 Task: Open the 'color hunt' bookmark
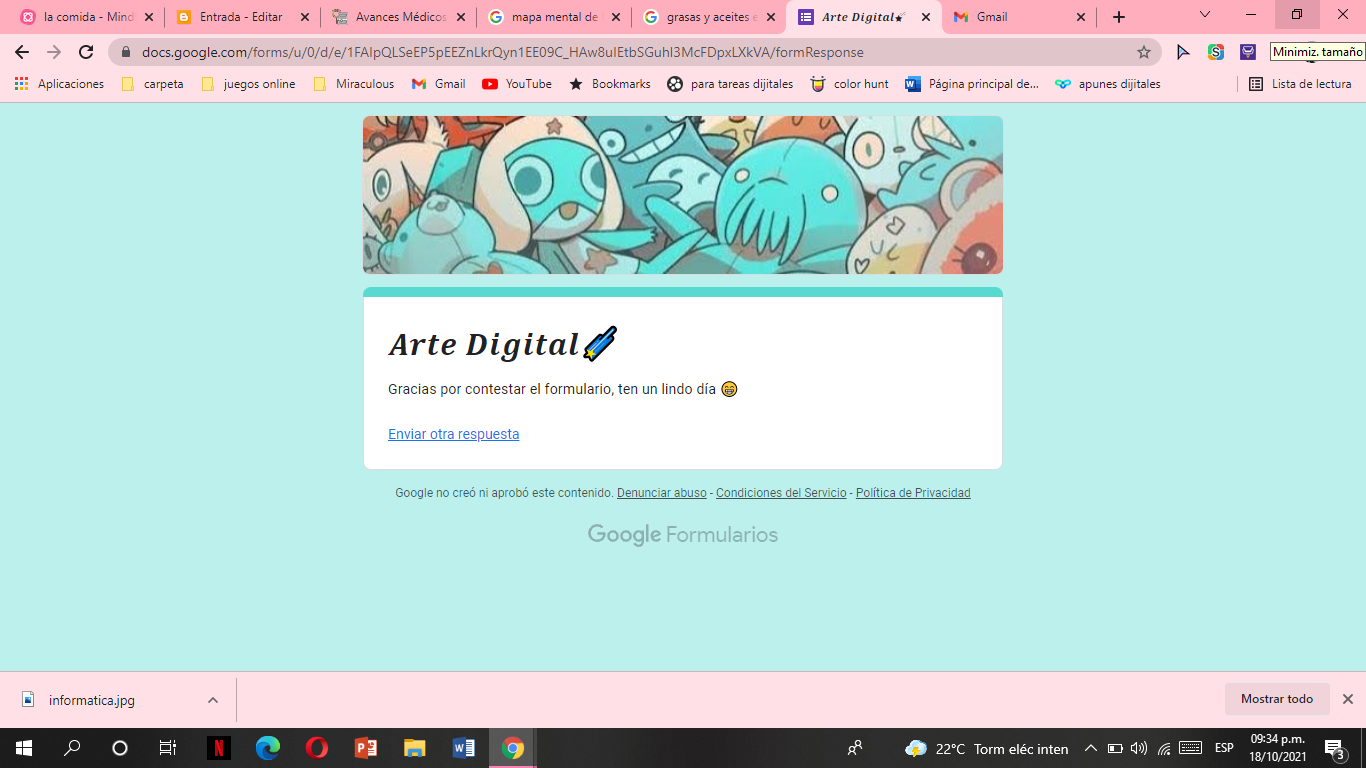(849, 84)
